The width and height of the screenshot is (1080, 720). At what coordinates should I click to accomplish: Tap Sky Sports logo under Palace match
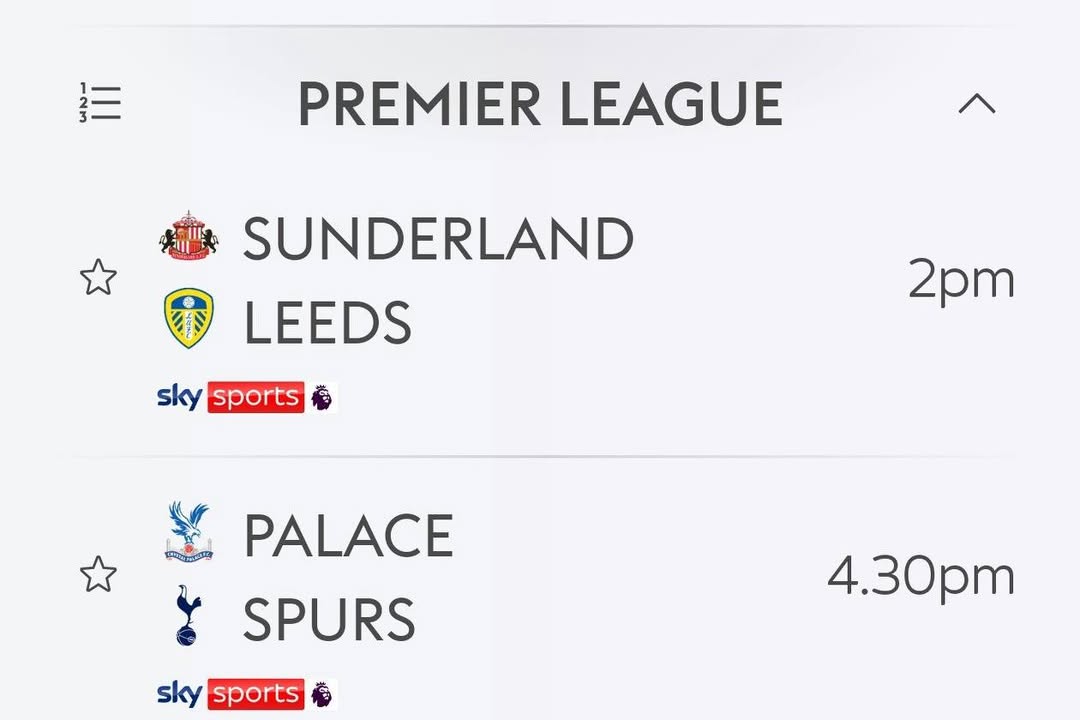coord(230,694)
